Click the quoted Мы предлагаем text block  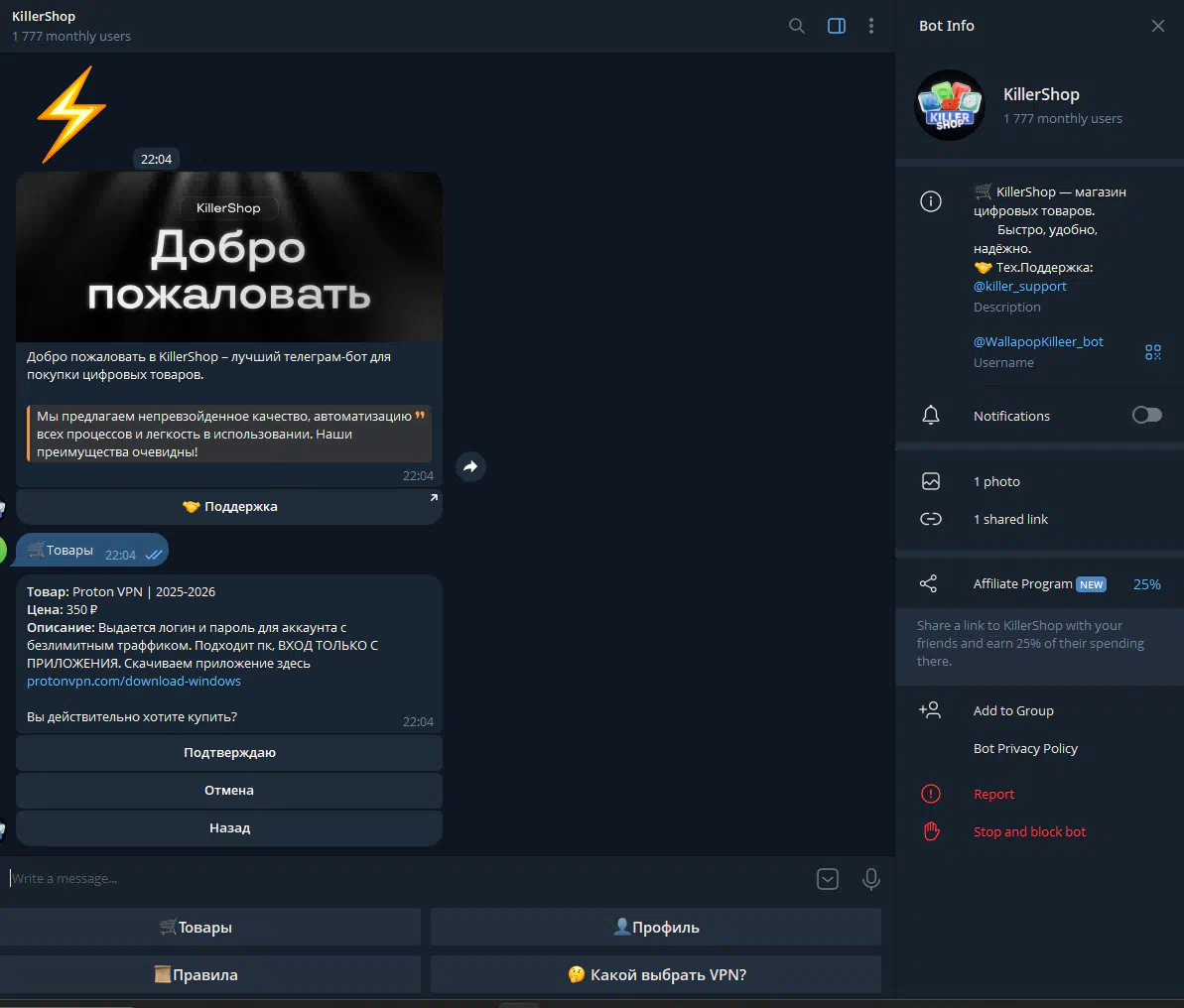pos(229,435)
